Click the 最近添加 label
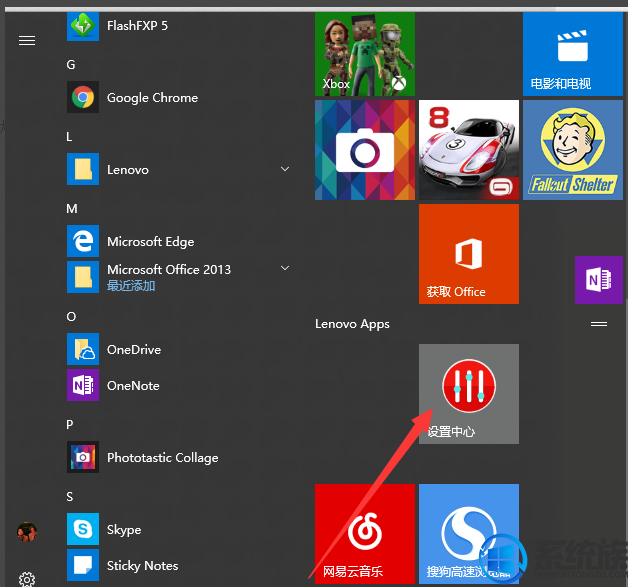628x587 pixels. tap(131, 285)
